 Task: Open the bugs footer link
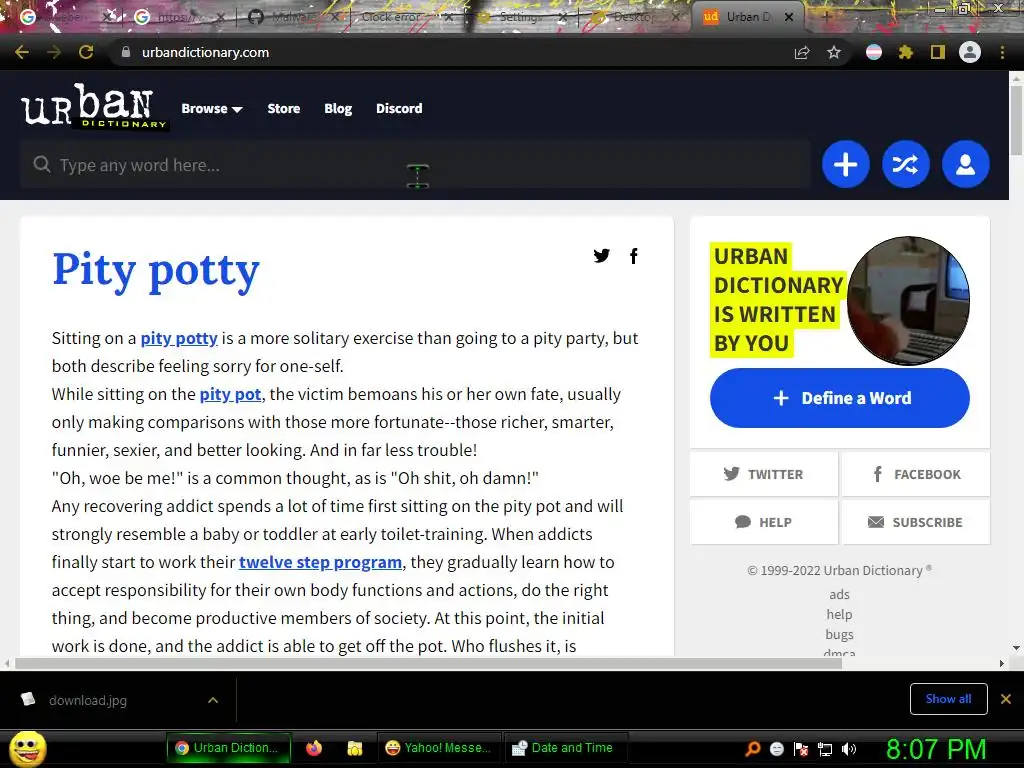pos(839,634)
